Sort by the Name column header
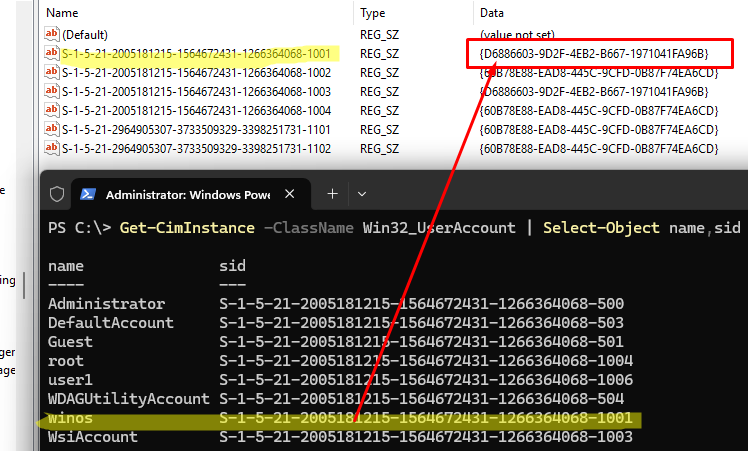The height and width of the screenshot is (451, 748). [x=62, y=13]
